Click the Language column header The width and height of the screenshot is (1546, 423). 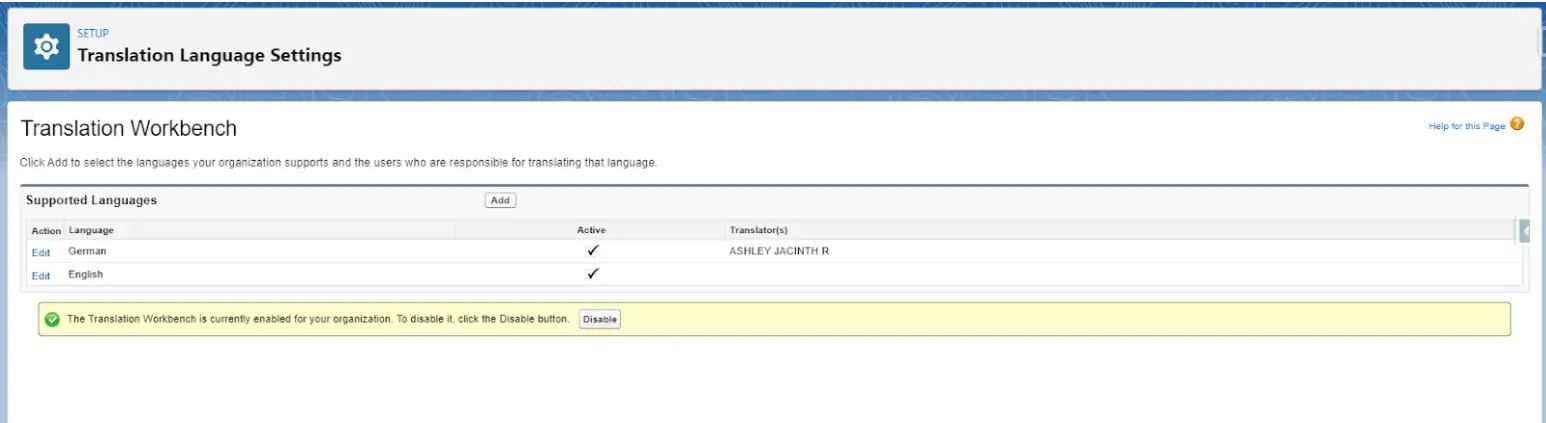click(91, 230)
